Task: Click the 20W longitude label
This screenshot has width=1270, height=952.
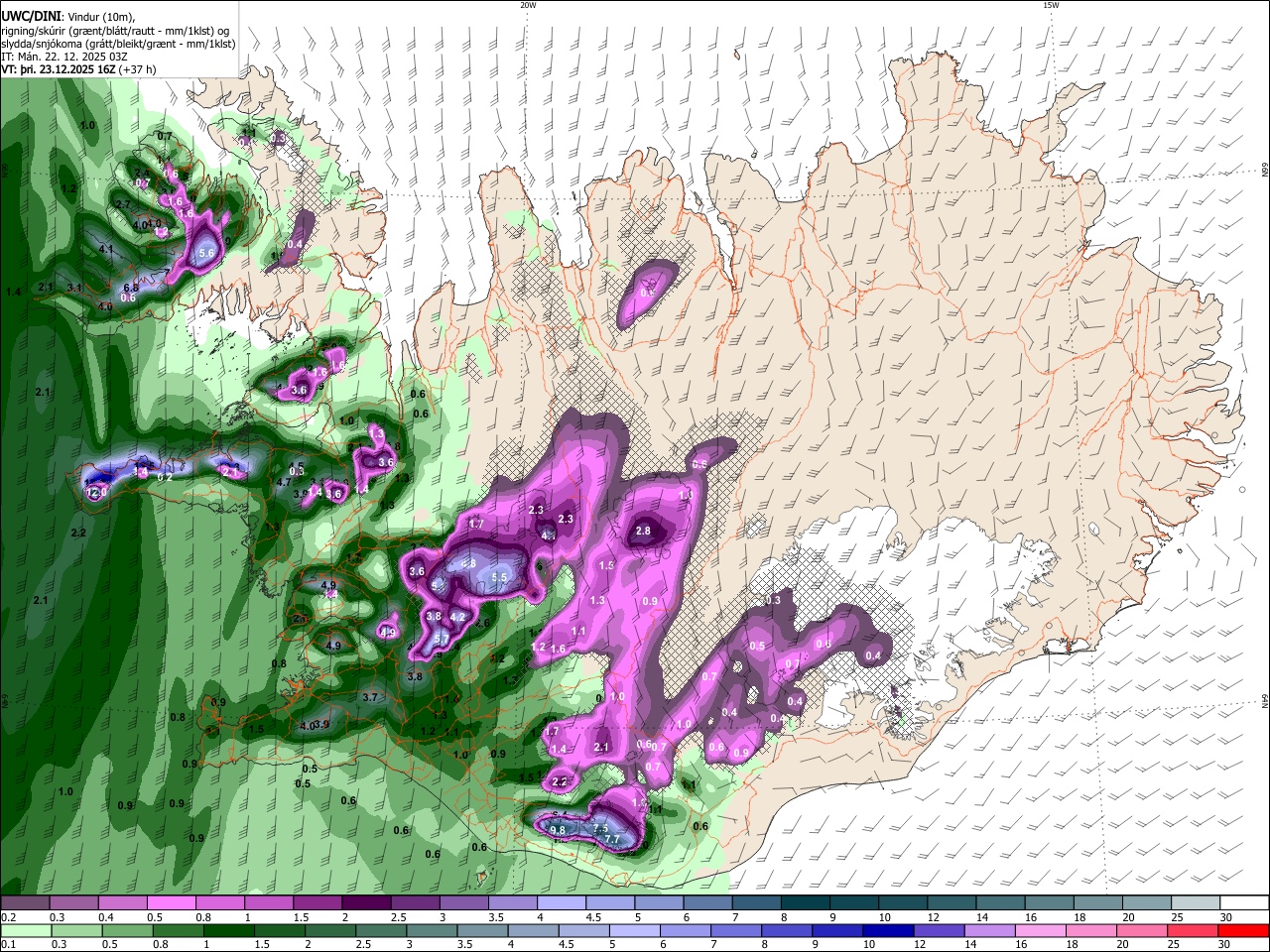Action: tap(528, 5)
